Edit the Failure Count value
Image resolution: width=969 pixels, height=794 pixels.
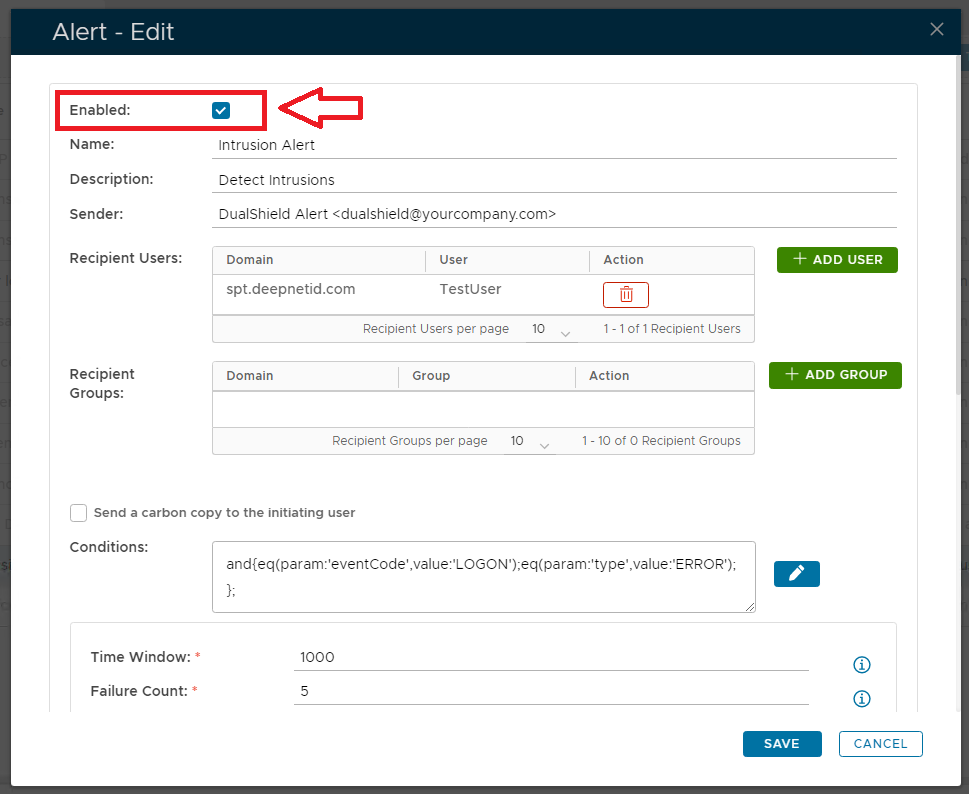coord(550,691)
